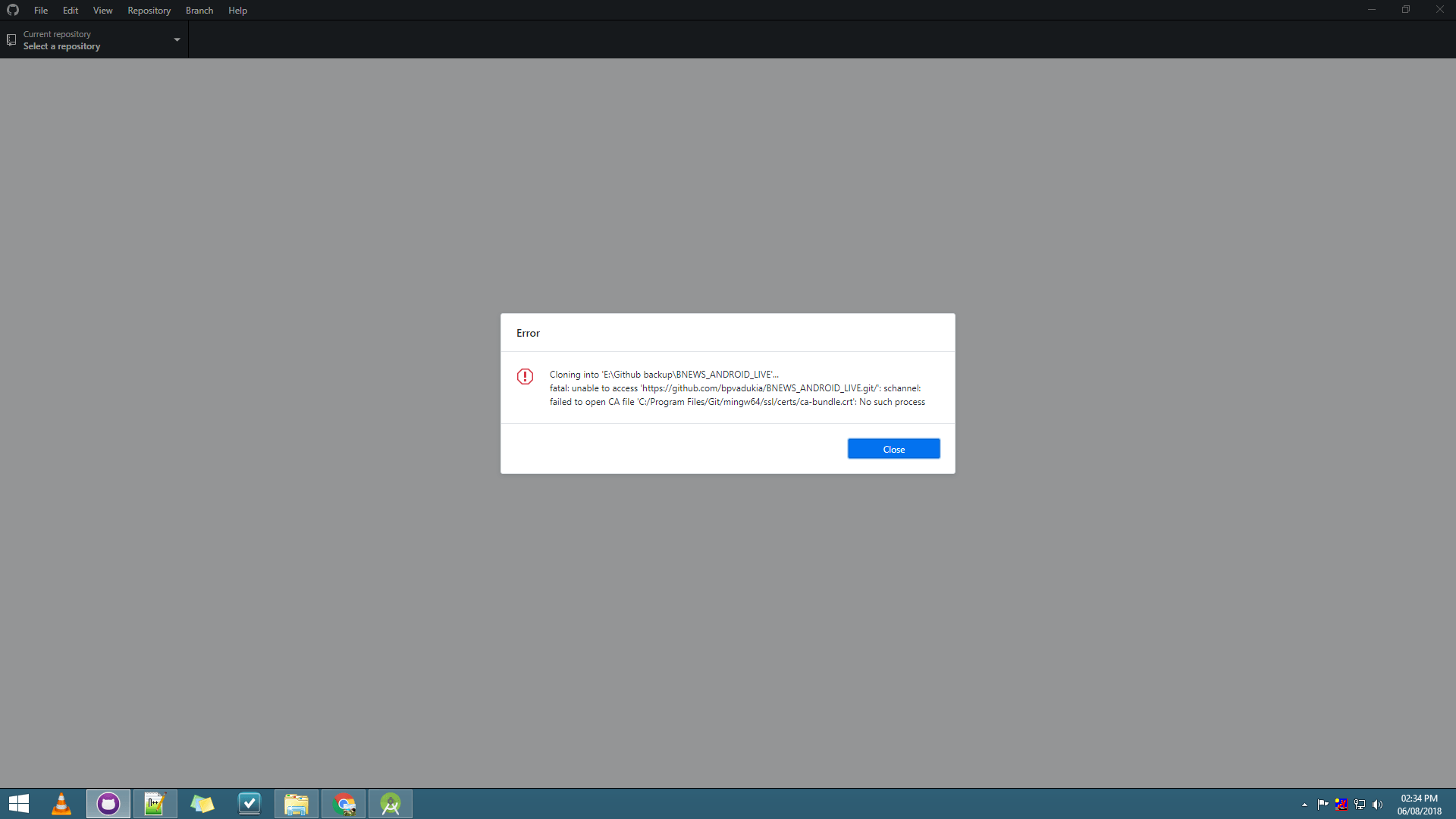Click the repository dropdown arrow

[x=177, y=39]
